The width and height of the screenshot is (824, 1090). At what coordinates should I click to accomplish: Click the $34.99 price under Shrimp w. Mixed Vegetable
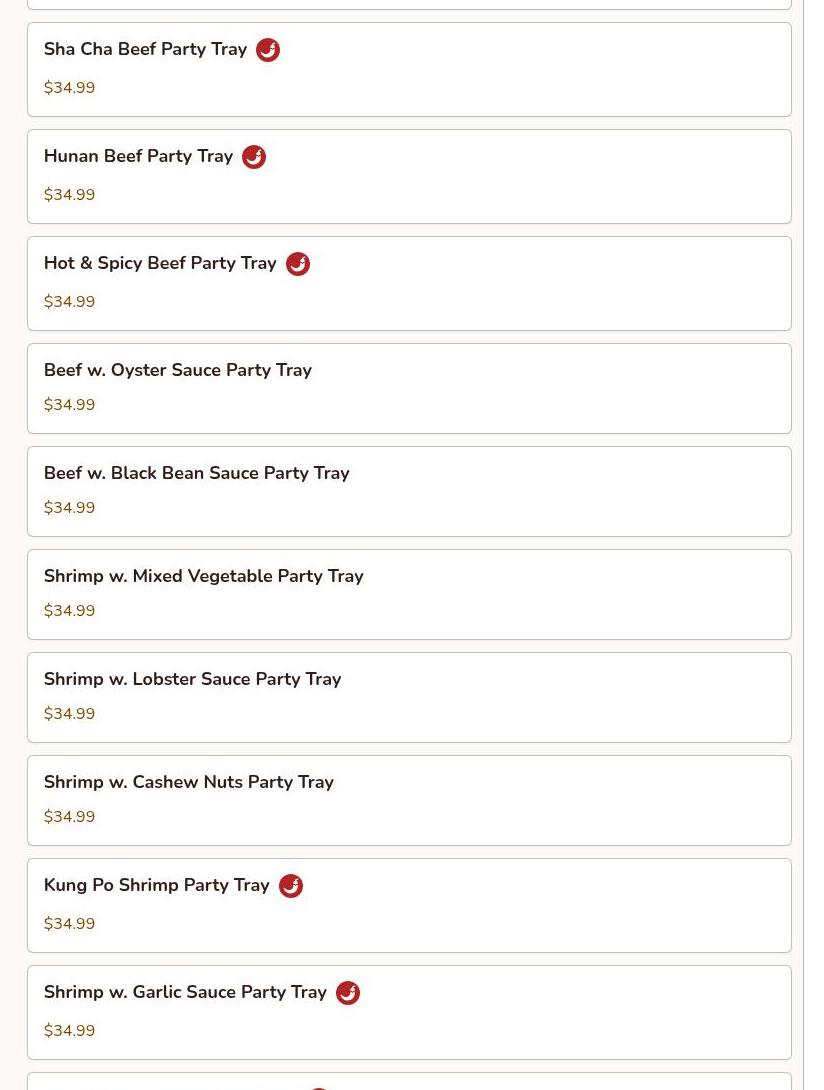(x=70, y=611)
